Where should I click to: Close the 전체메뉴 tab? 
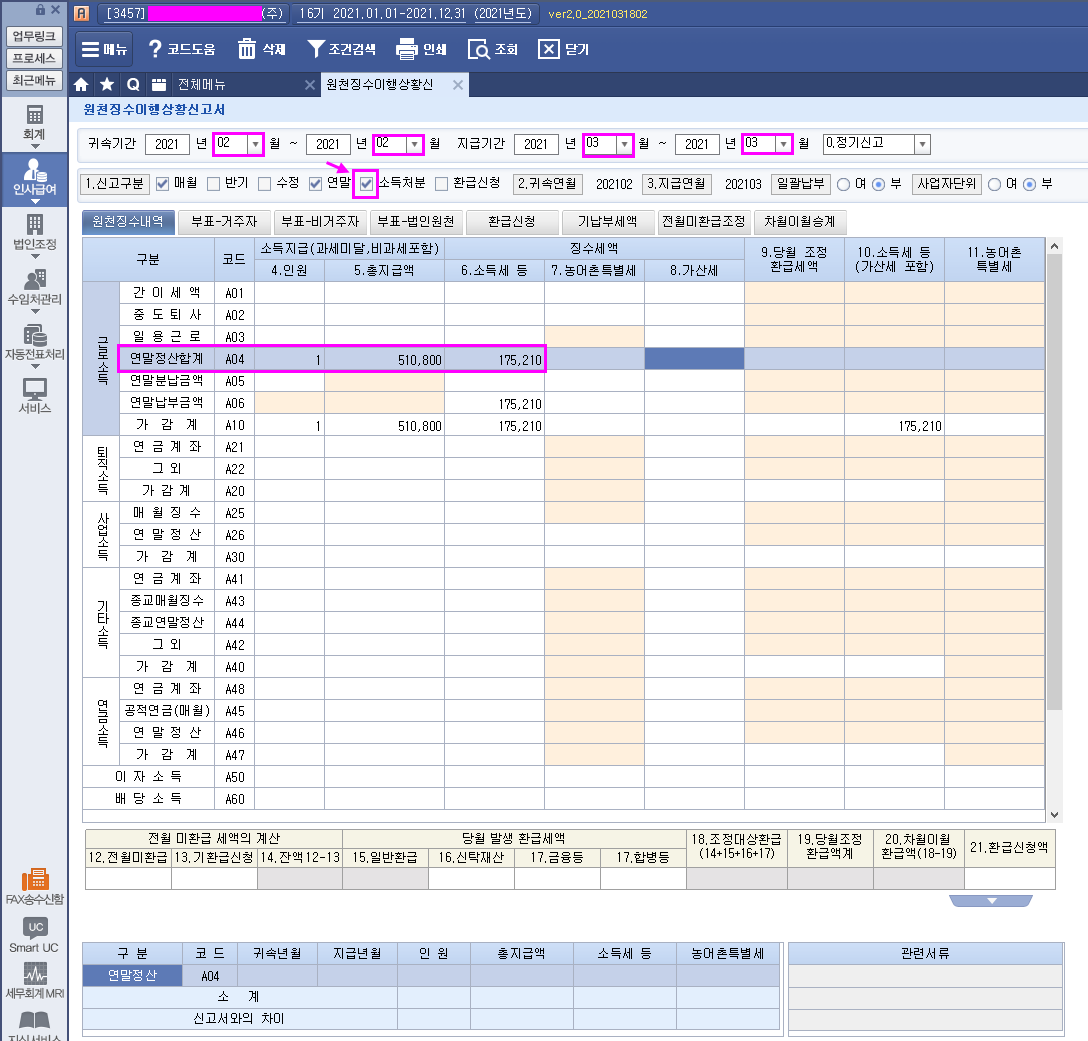click(309, 85)
